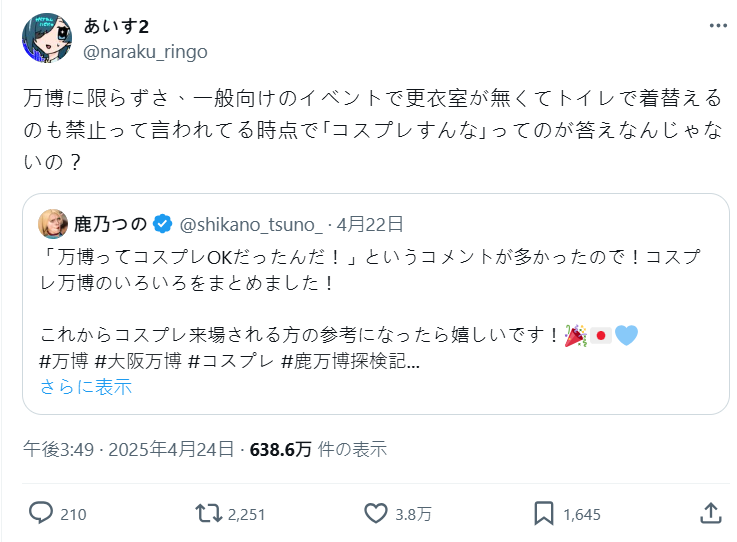Click あいす2 profile avatar
Image resolution: width=737 pixels, height=542 pixels.
click(x=46, y=38)
